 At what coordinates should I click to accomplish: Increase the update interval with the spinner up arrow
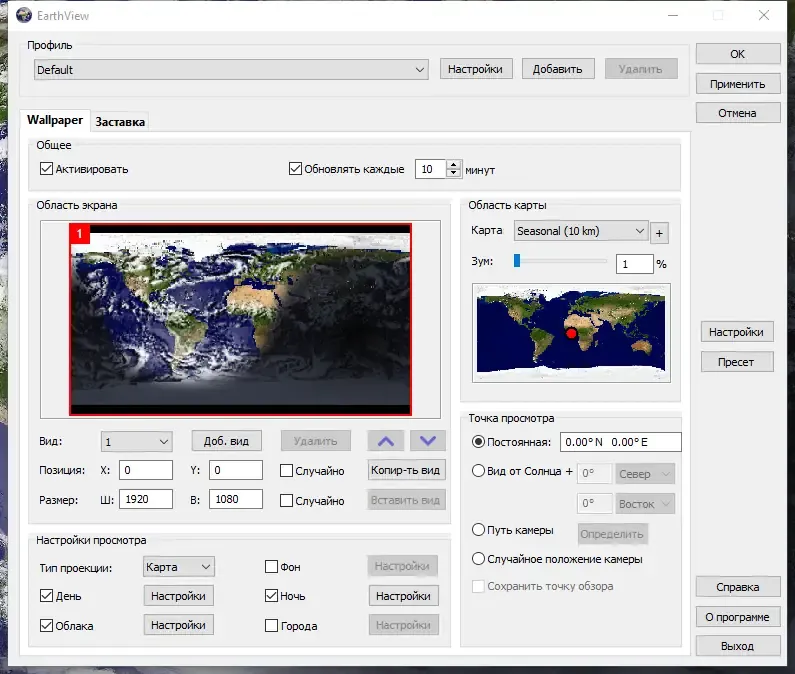point(454,165)
